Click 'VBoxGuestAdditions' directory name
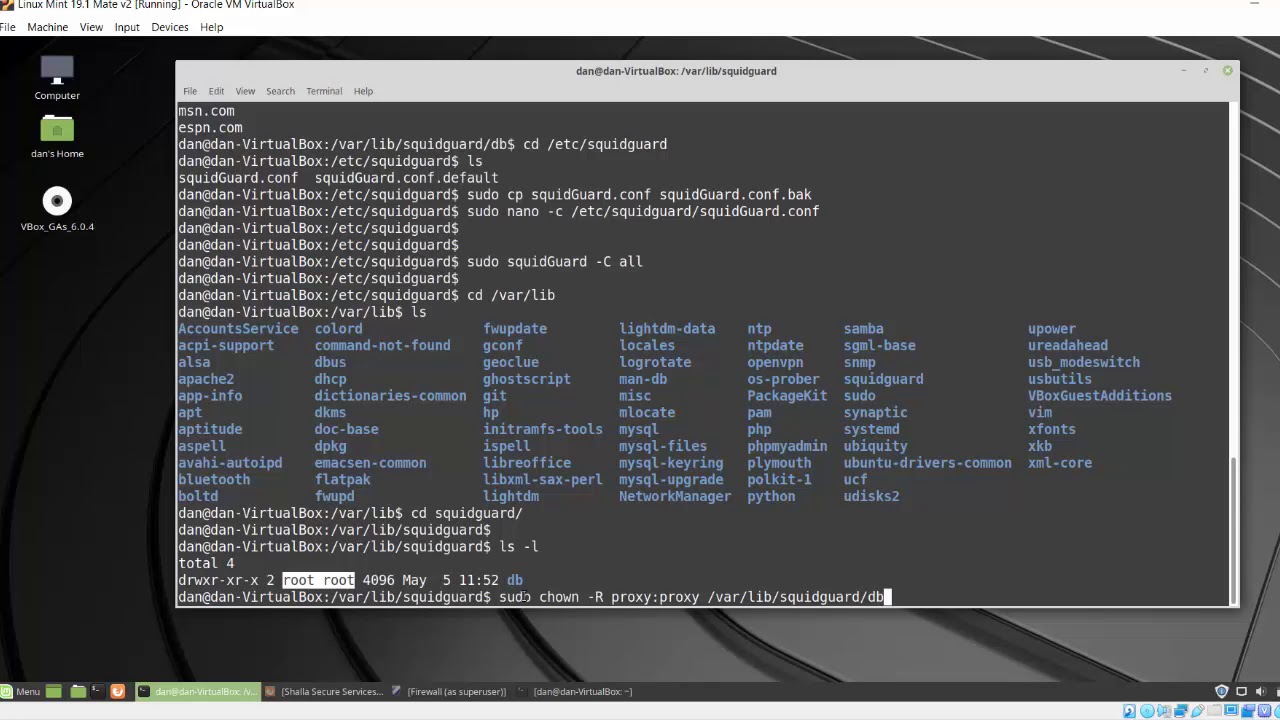This screenshot has width=1280, height=720. click(x=1100, y=396)
